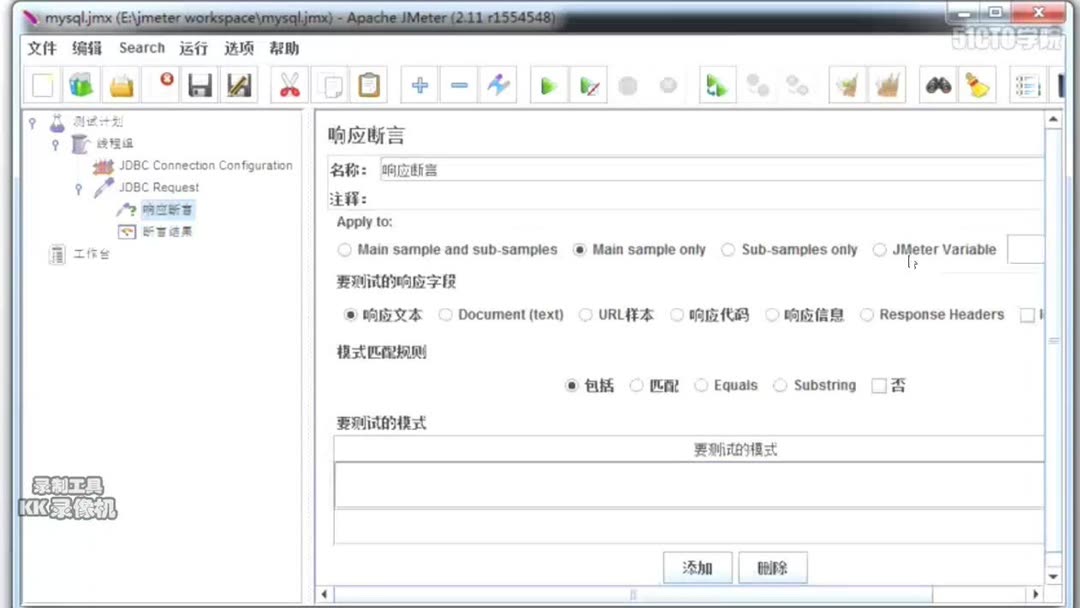Select the Main sample only radio button
This screenshot has width=1080, height=608.
pyautogui.click(x=581, y=250)
